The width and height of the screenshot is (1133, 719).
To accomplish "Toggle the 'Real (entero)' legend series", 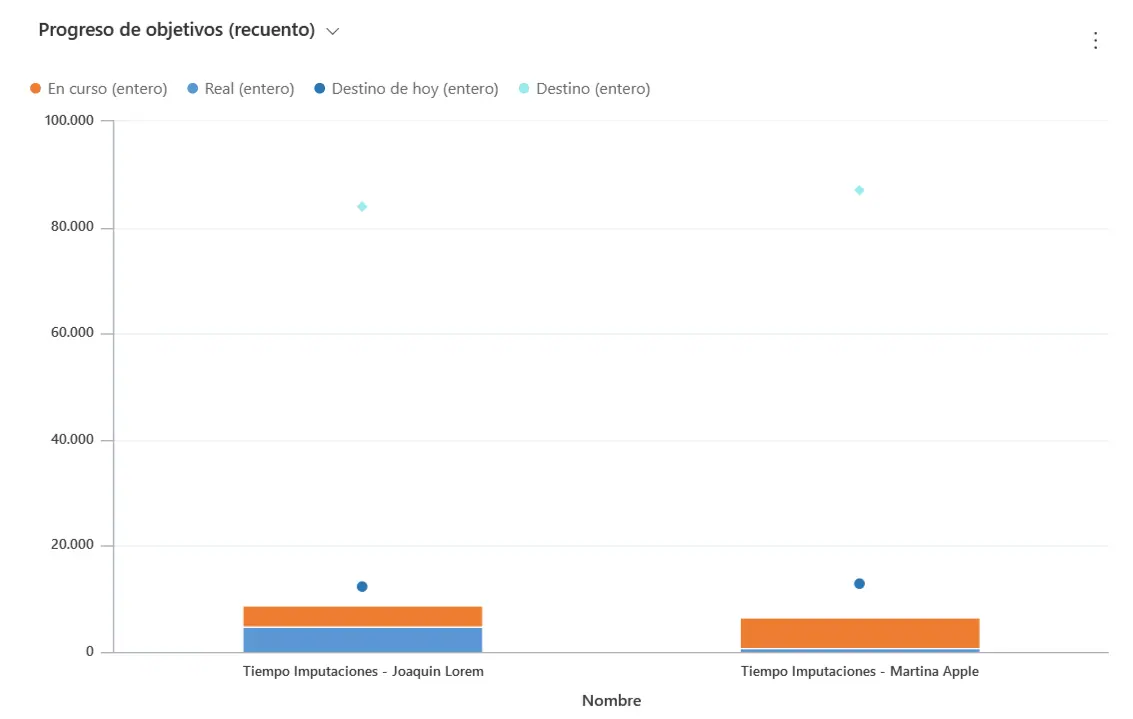I will tap(241, 89).
